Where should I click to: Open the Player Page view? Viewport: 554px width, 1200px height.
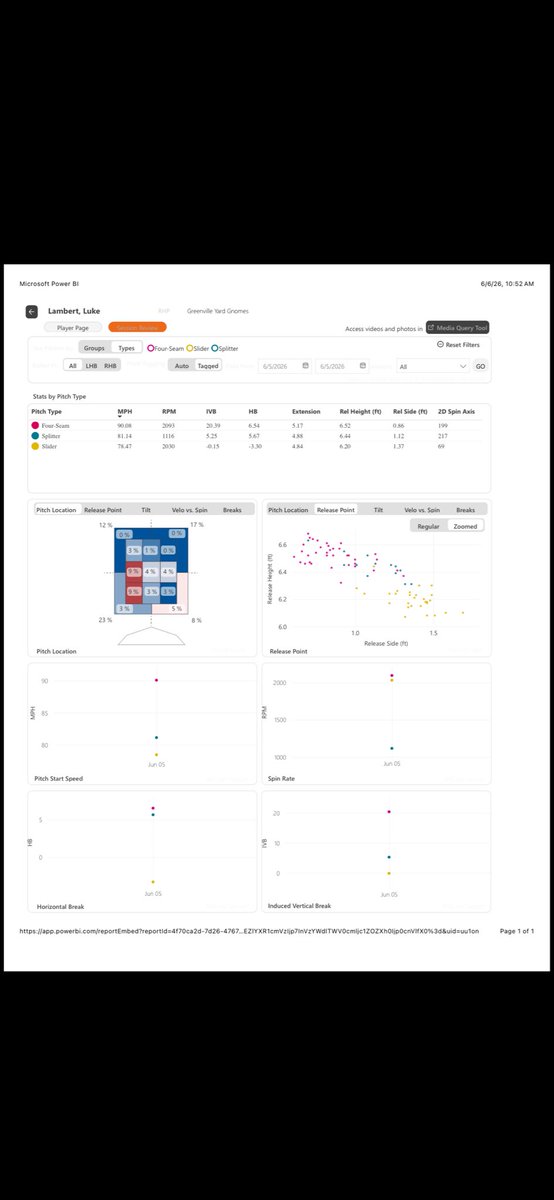pyautogui.click(x=75, y=327)
